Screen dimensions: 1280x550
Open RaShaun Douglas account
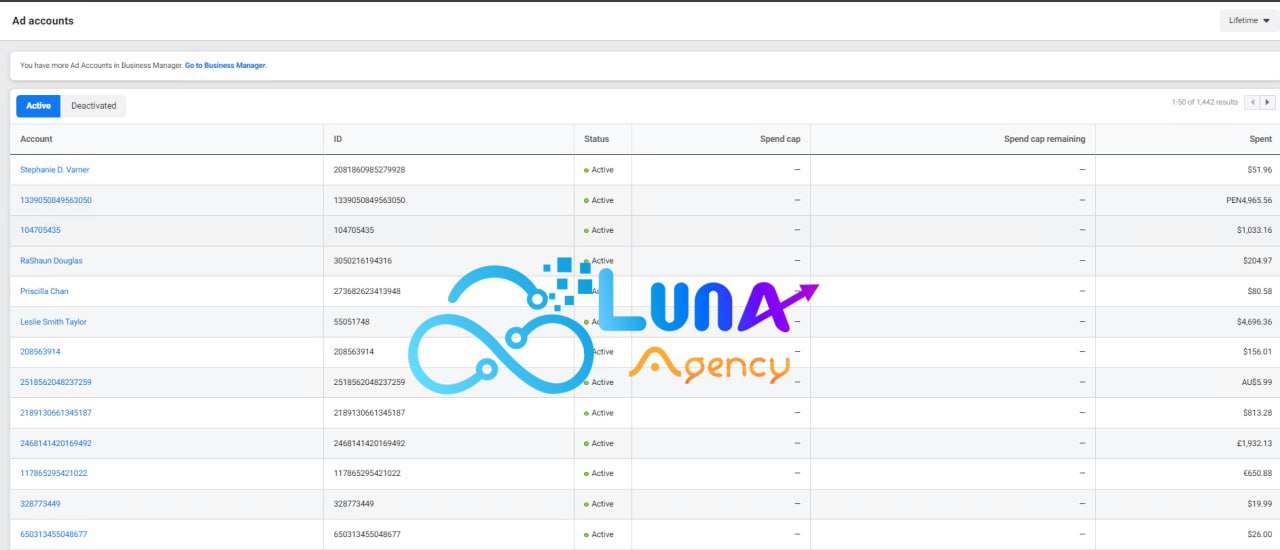pyautogui.click(x=51, y=261)
